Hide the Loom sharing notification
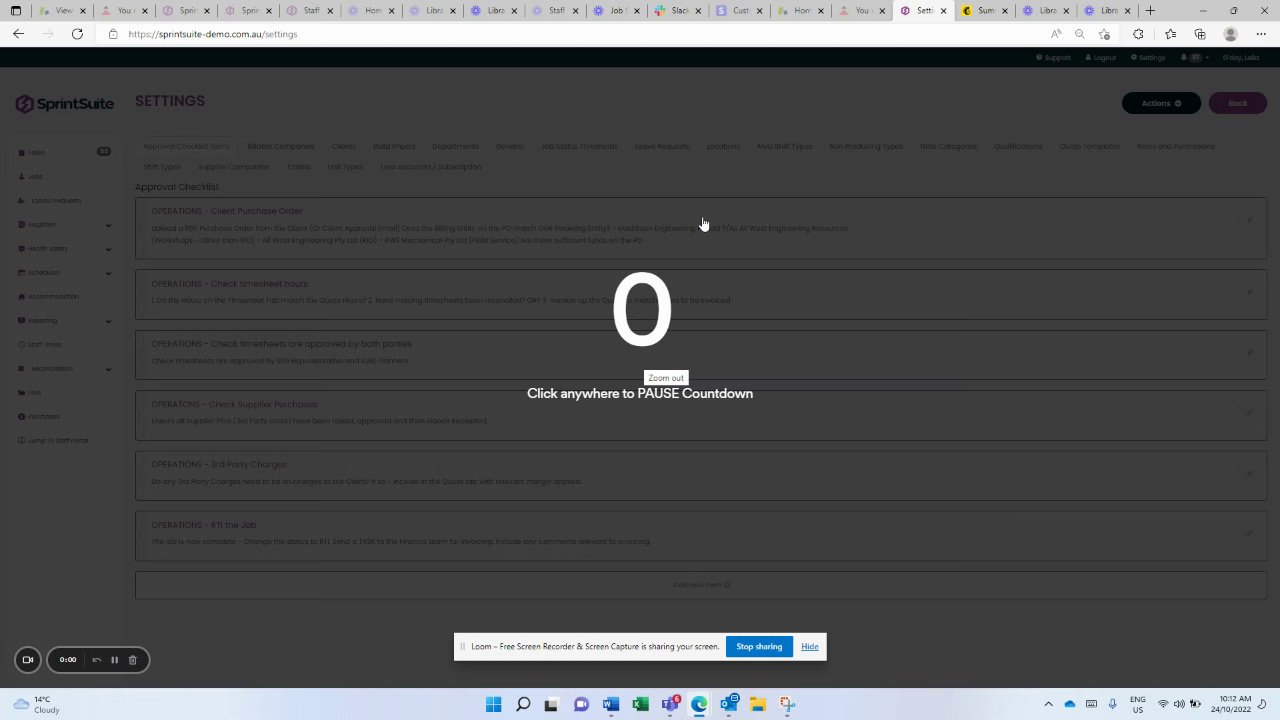This screenshot has width=1280, height=720. [809, 647]
